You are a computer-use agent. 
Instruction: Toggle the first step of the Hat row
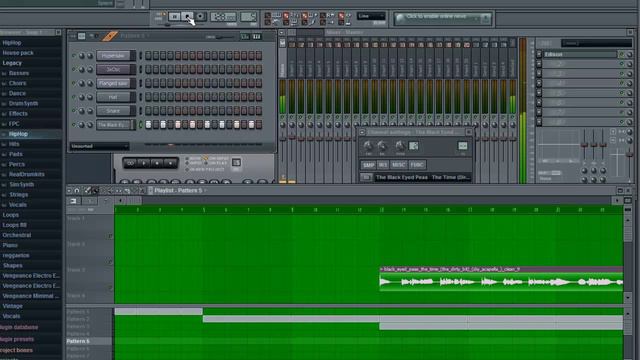tap(148, 97)
